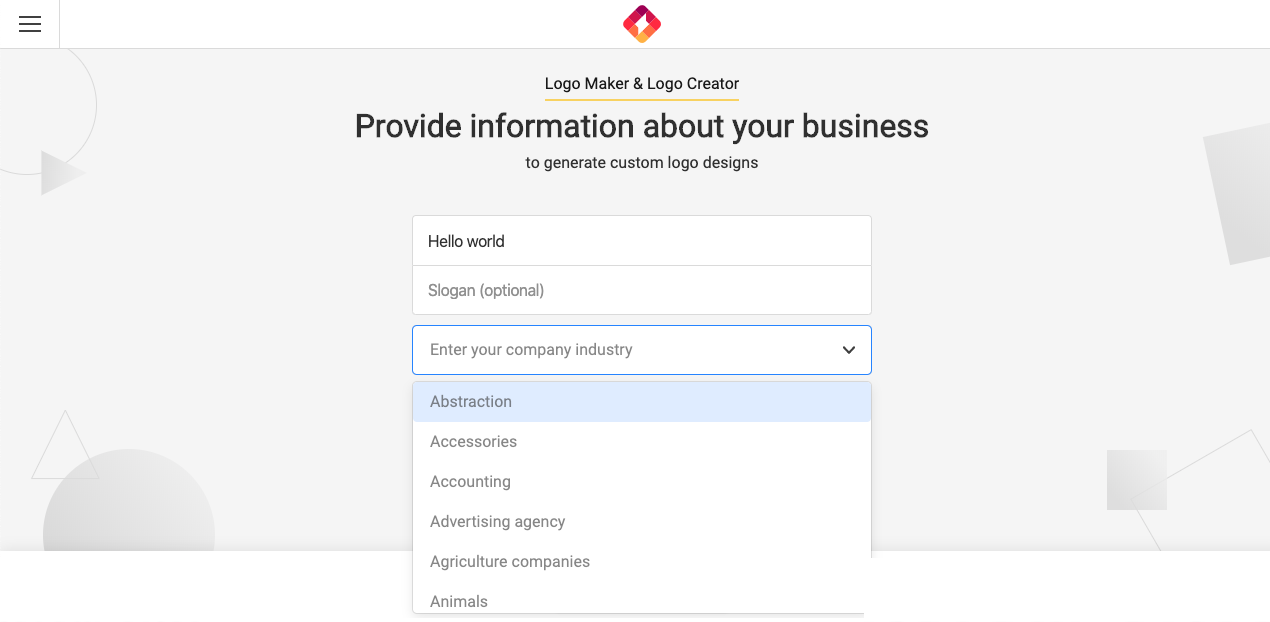Screen dimensions: 1270x622
Task: Select Abstraction from the industry list
Action: pos(642,402)
